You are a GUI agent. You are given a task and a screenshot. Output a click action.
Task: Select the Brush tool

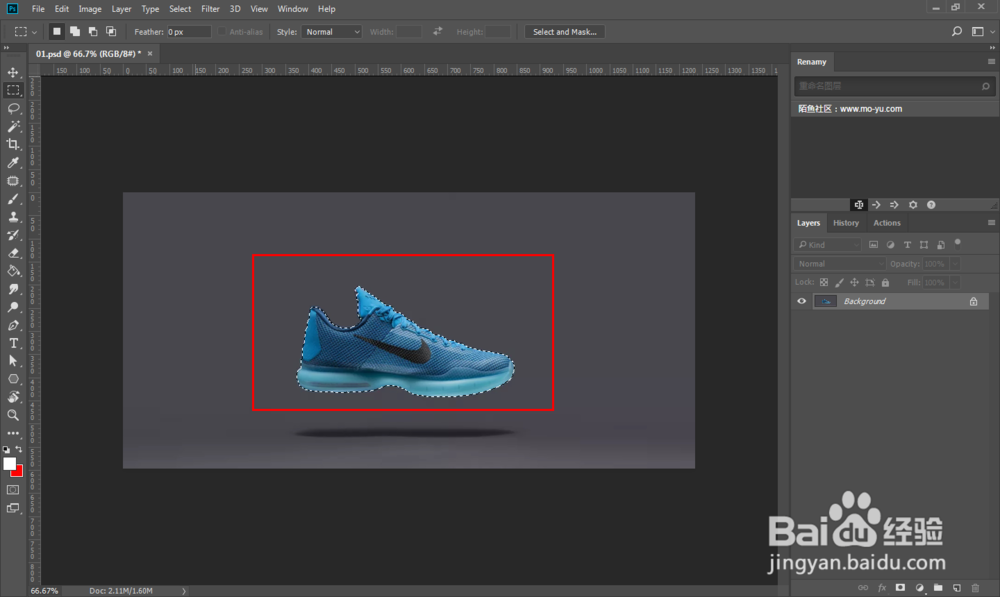pyautogui.click(x=13, y=199)
